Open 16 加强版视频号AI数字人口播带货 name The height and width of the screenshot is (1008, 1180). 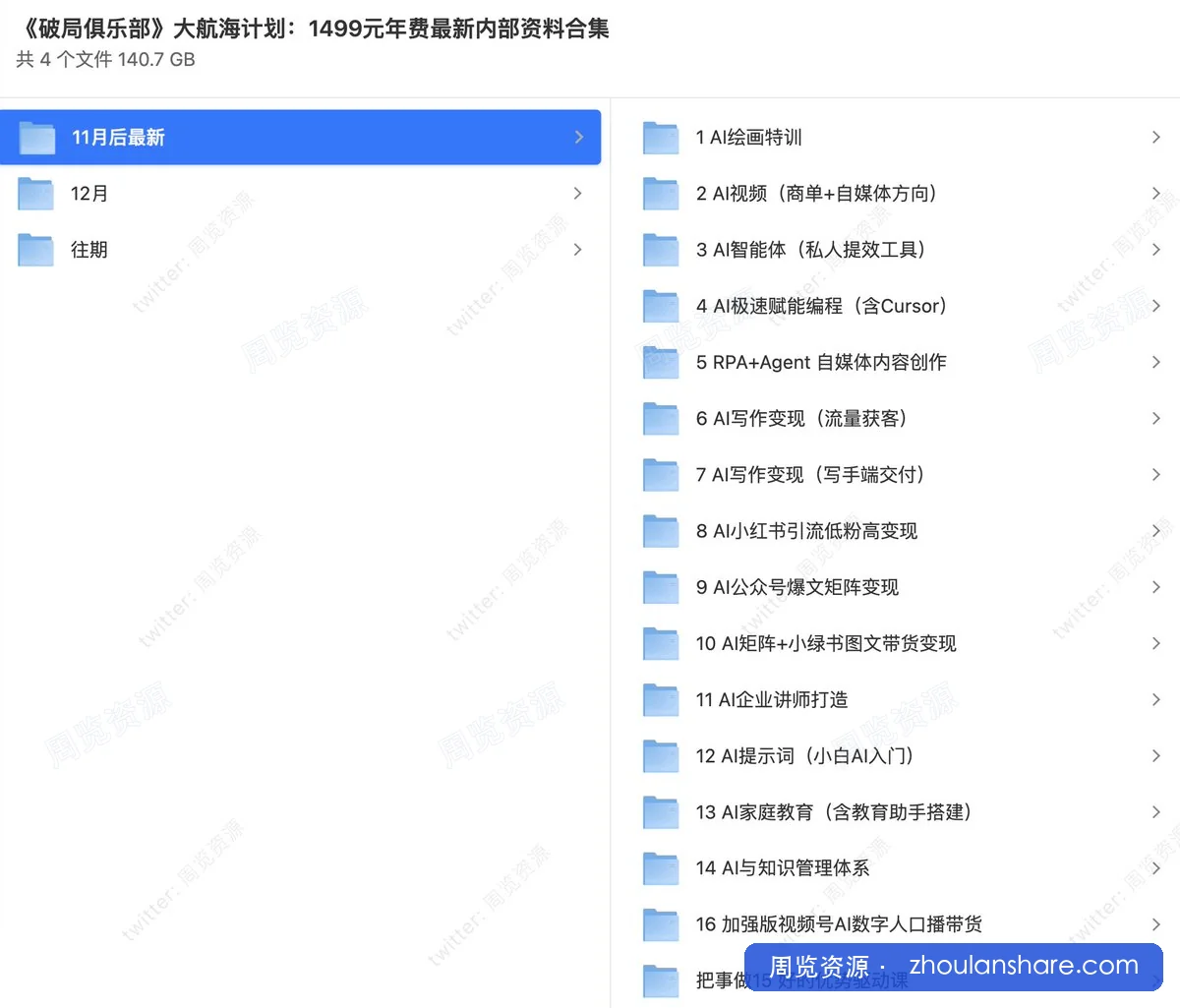tap(839, 924)
